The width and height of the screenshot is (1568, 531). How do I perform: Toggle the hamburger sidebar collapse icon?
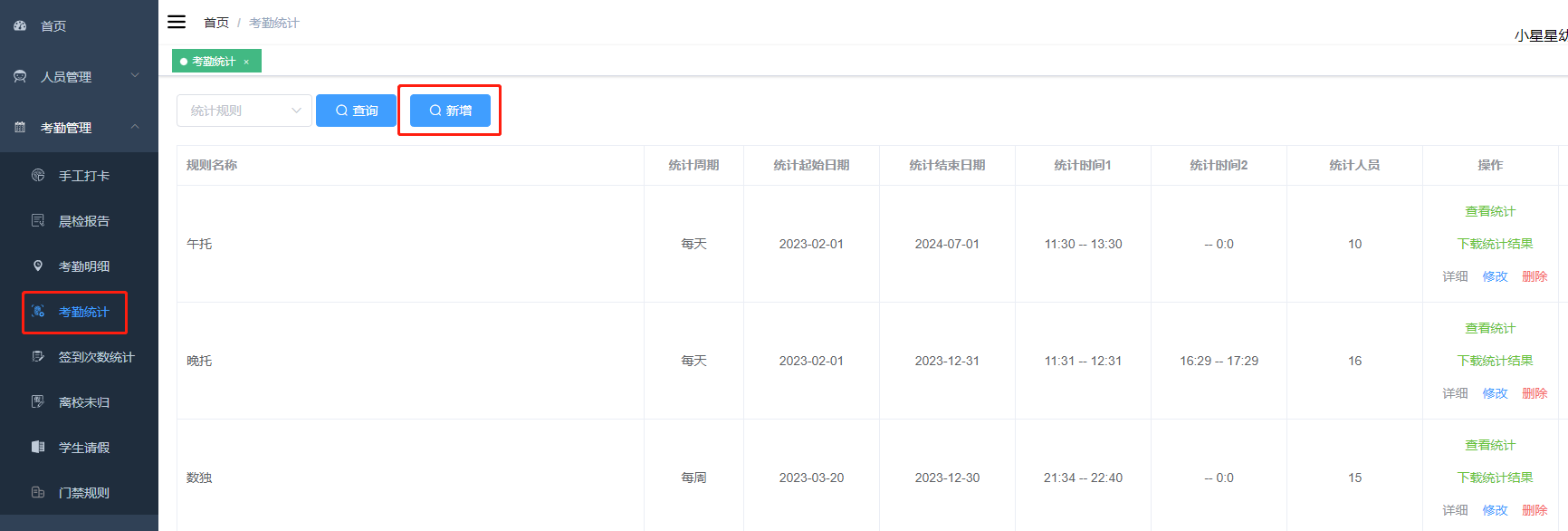click(177, 22)
